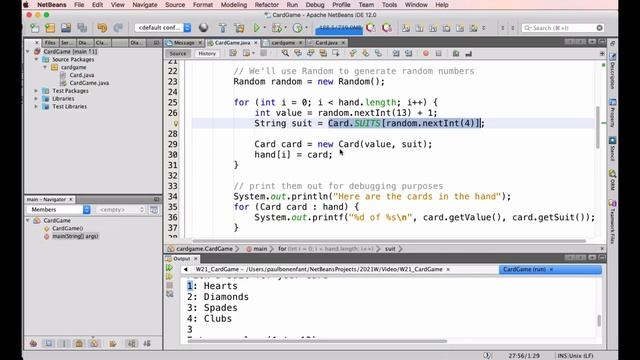
Task: Click the Stop Macro Recording icon
Action: (438, 53)
